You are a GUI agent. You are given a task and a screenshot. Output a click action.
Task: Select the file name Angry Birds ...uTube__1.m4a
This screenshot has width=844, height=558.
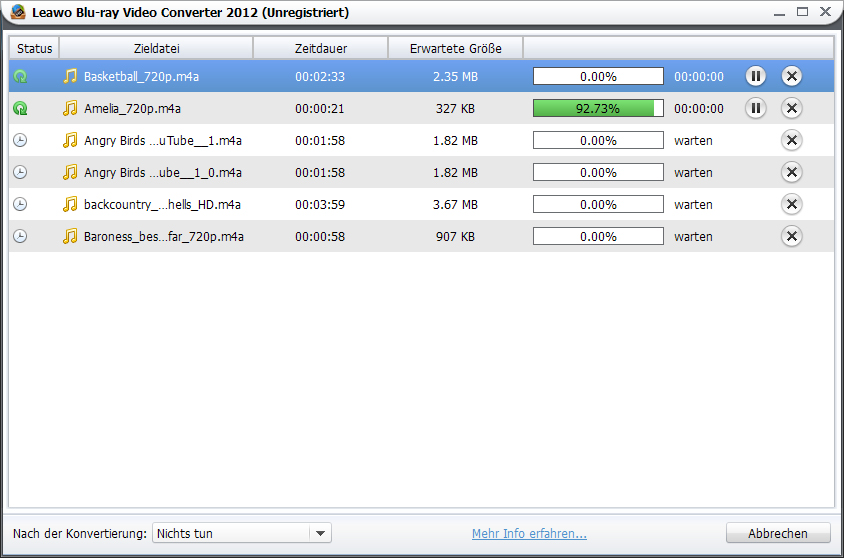pyautogui.click(x=163, y=140)
